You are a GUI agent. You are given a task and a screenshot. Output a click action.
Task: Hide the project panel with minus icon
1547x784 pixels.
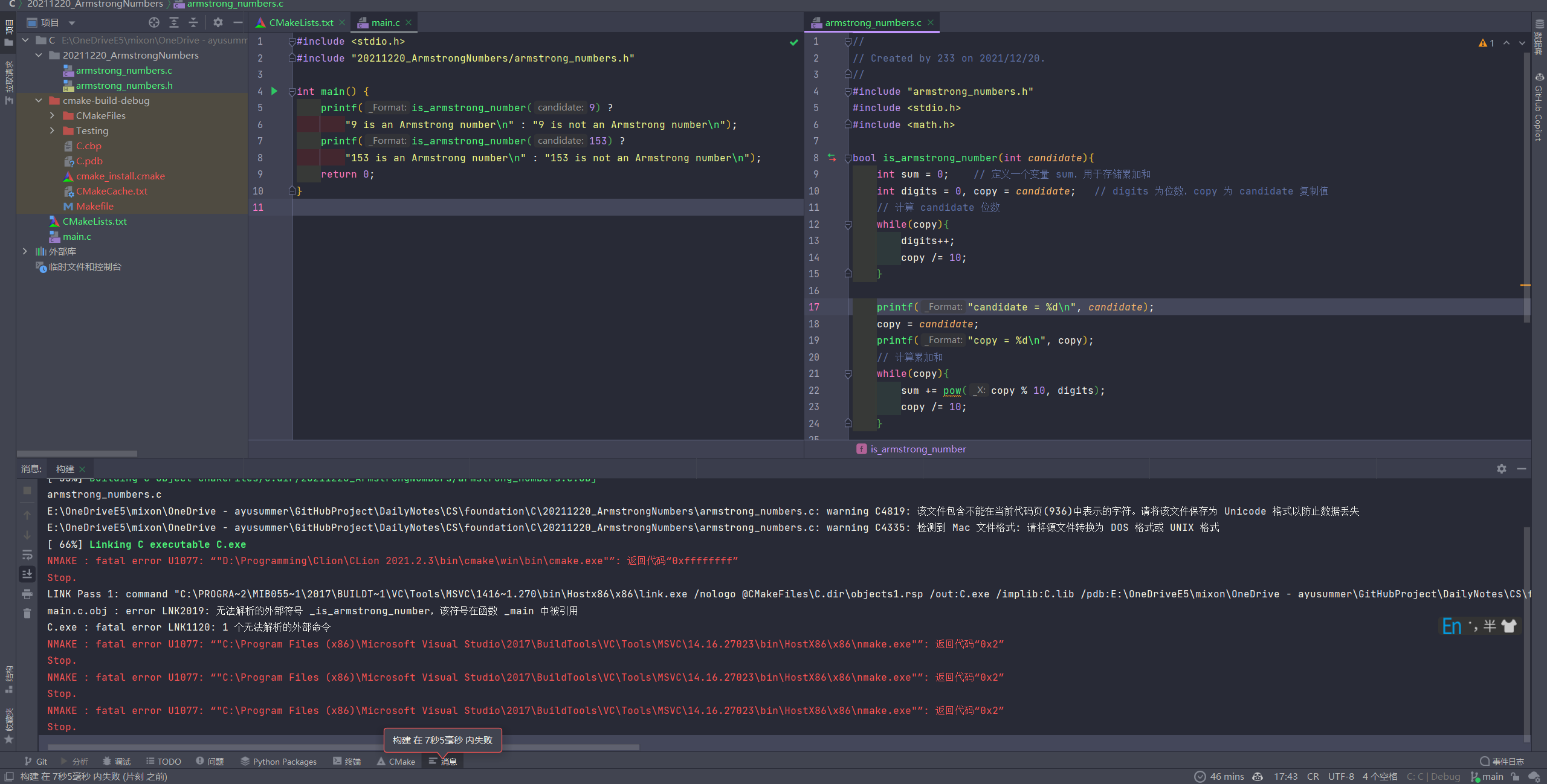point(238,22)
